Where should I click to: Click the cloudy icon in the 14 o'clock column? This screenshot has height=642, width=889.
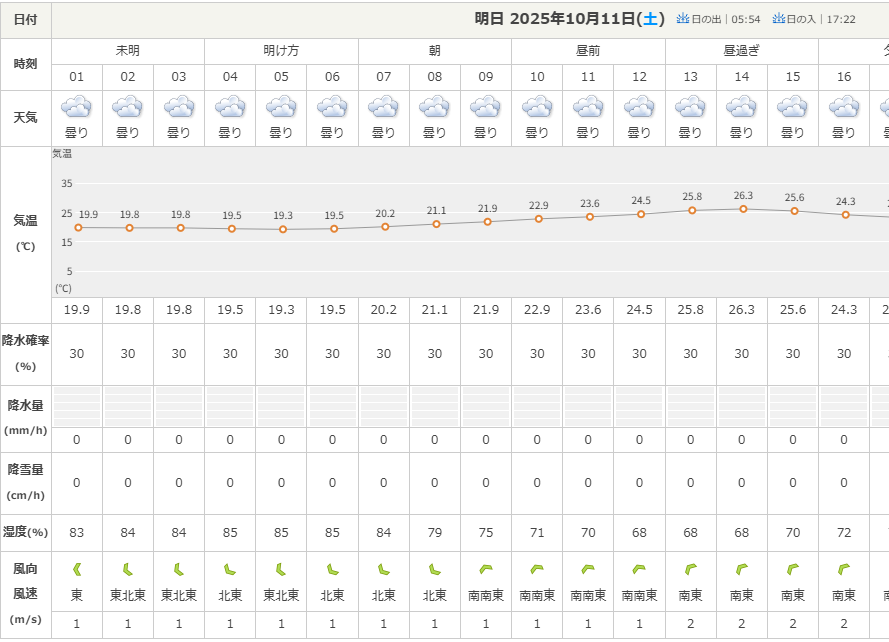click(741, 107)
